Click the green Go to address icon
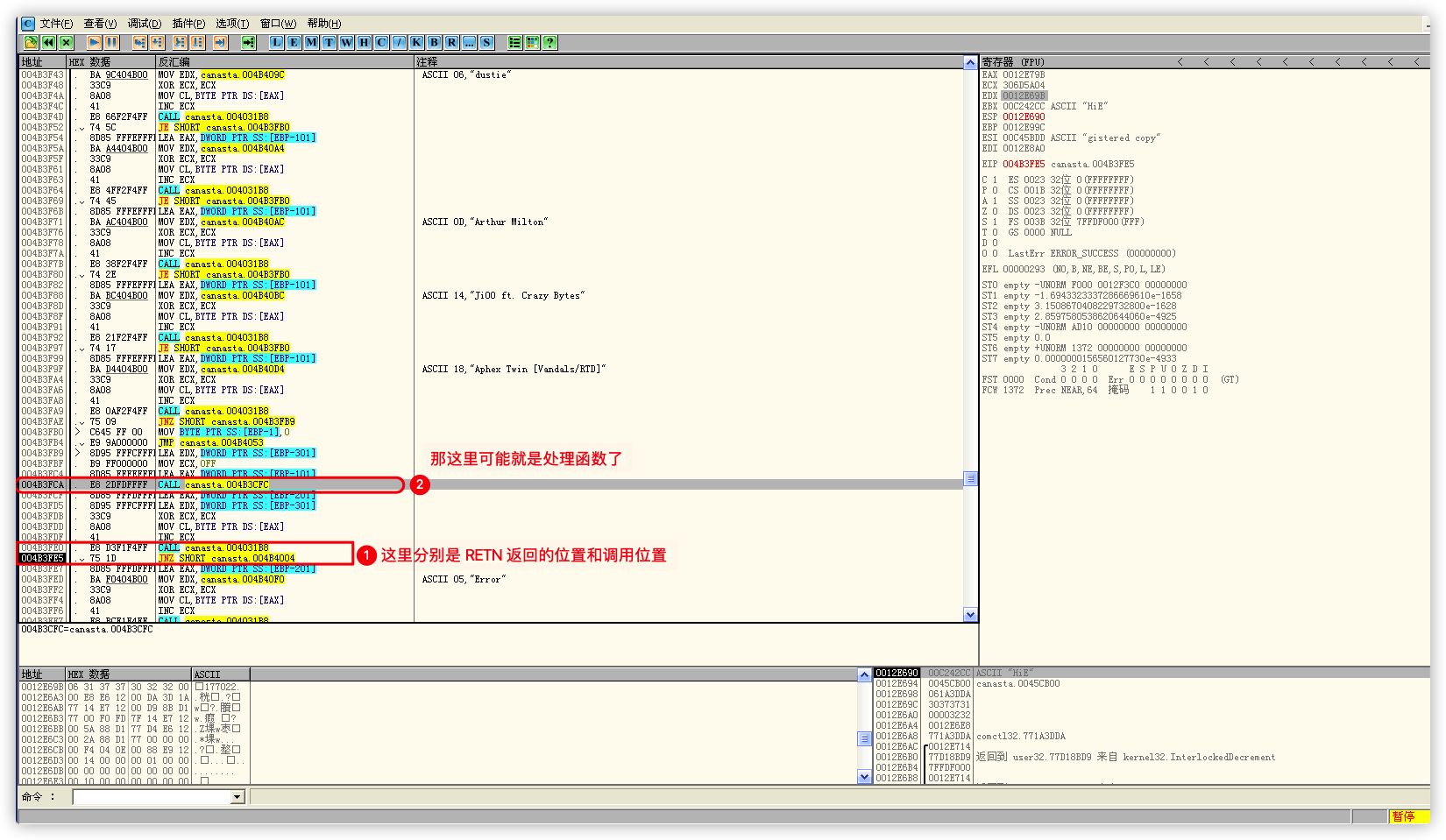Screen dimensions: 1446x840 [248, 42]
